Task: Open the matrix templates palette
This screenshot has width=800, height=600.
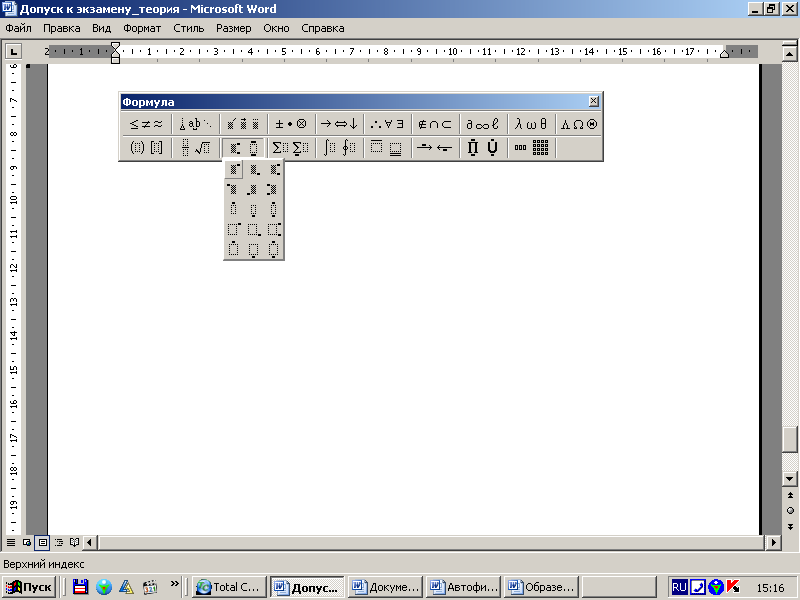Action: pyautogui.click(x=531, y=148)
